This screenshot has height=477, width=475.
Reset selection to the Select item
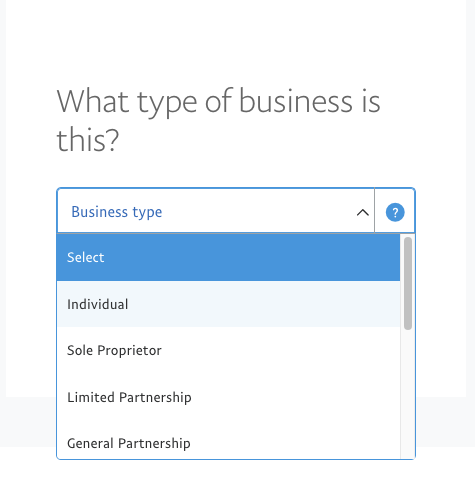[228, 257]
